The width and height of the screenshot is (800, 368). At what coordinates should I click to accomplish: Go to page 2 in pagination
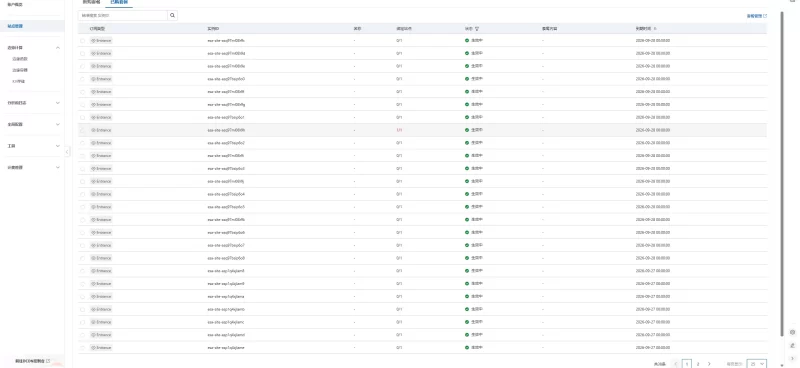698,364
